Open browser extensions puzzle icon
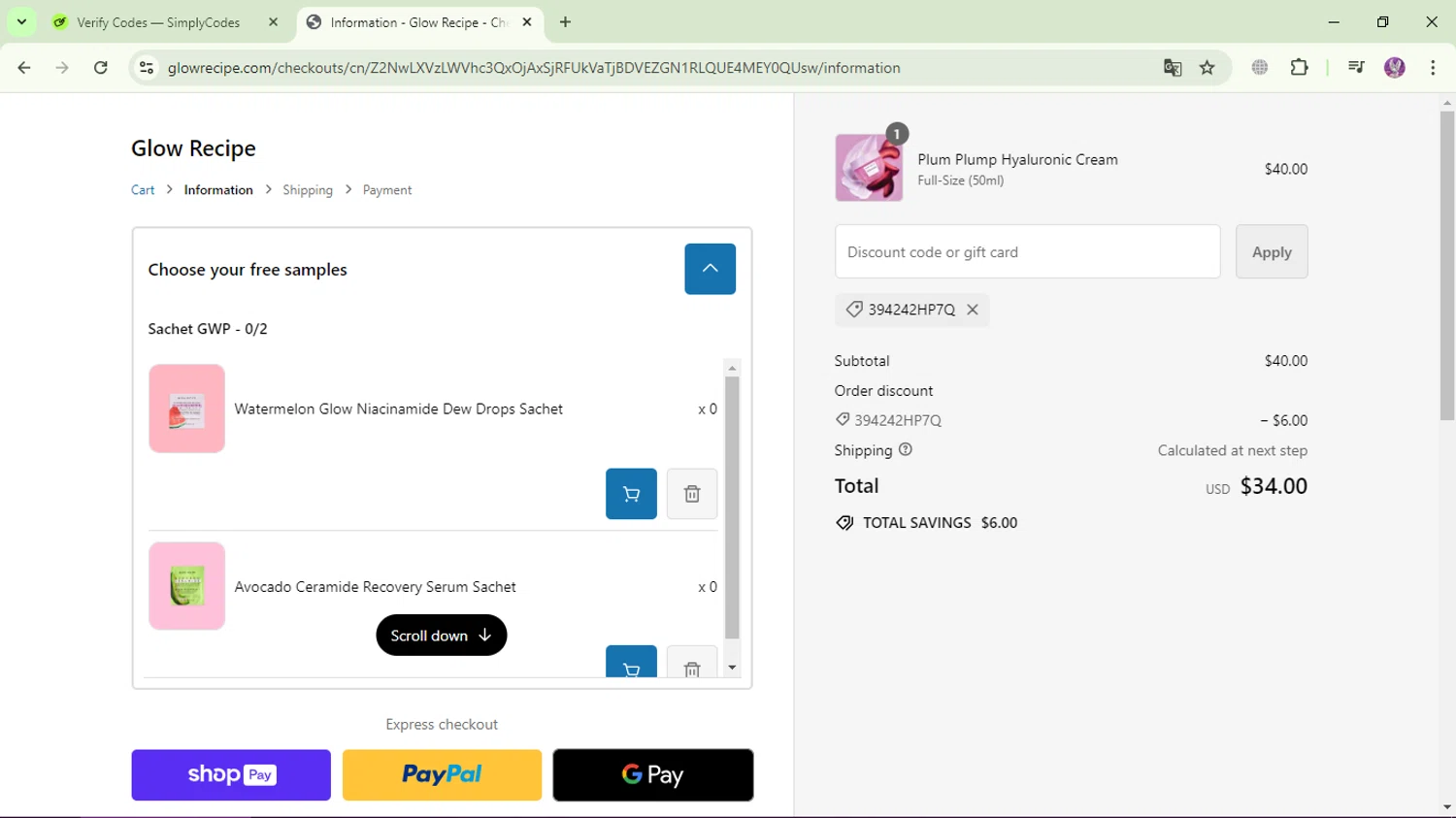The height and width of the screenshot is (818, 1456). click(1300, 68)
